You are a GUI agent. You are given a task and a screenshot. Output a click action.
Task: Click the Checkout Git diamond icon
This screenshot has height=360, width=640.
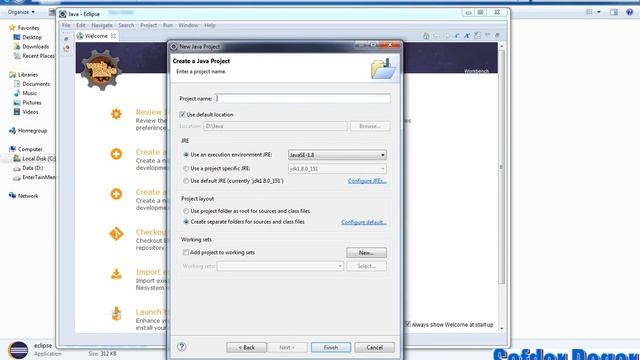point(116,234)
